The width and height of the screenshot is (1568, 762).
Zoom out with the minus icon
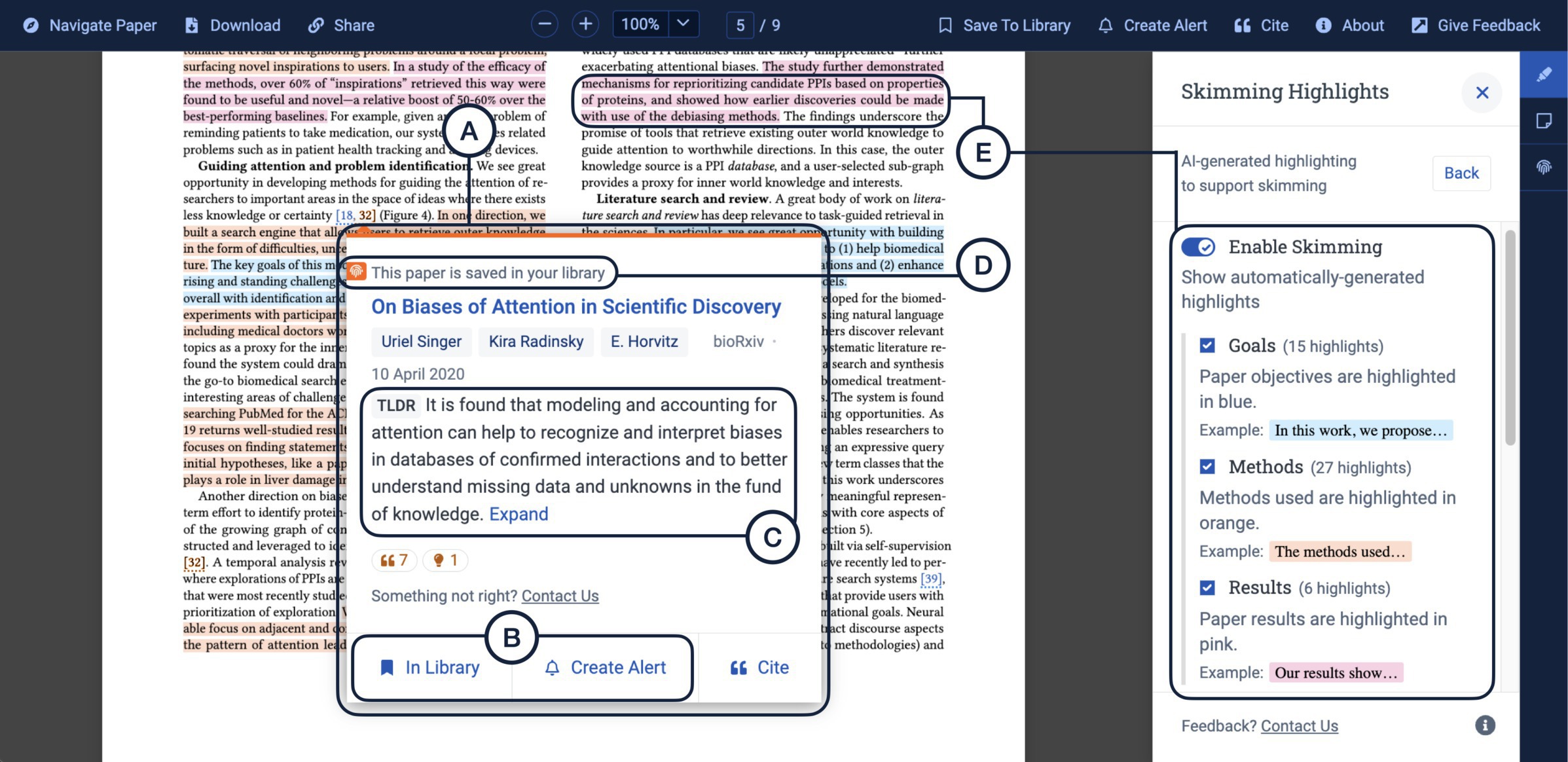click(x=544, y=25)
